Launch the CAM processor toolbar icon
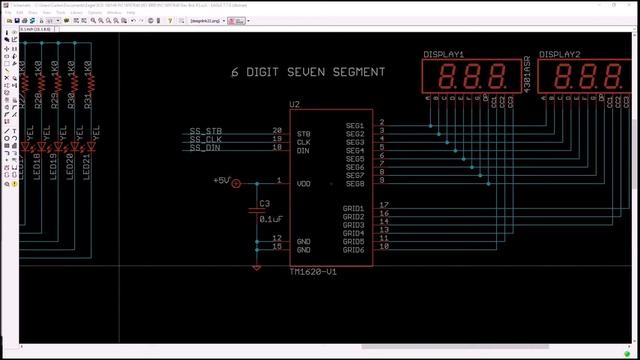The image size is (640, 360). pos(32,21)
